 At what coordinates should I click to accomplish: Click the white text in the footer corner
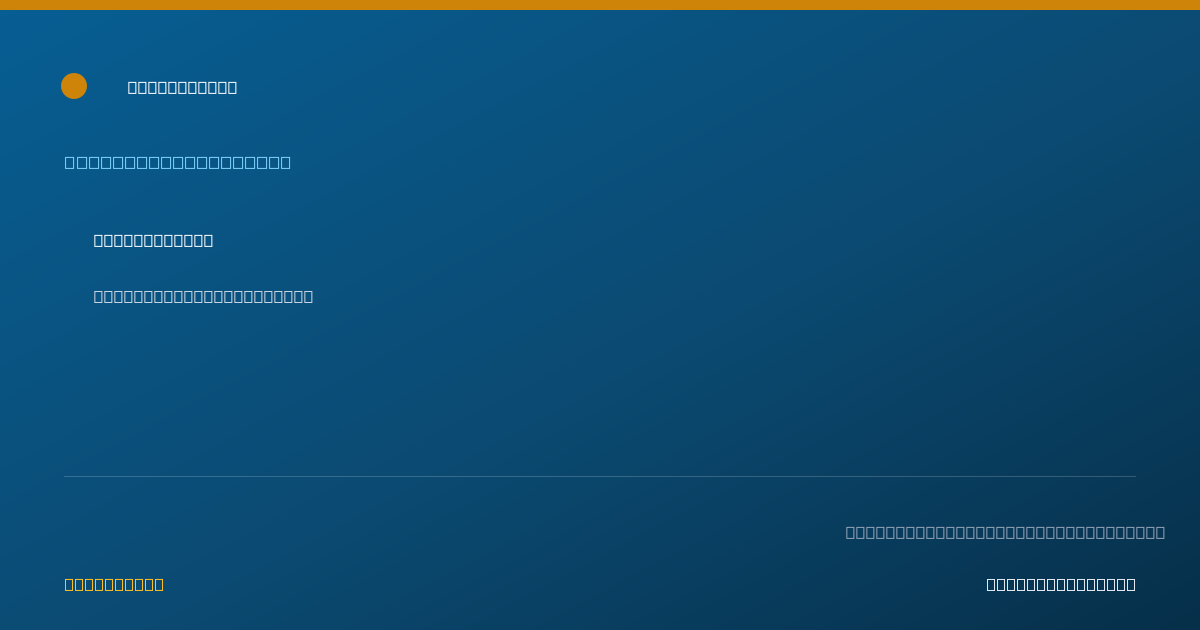1061,584
